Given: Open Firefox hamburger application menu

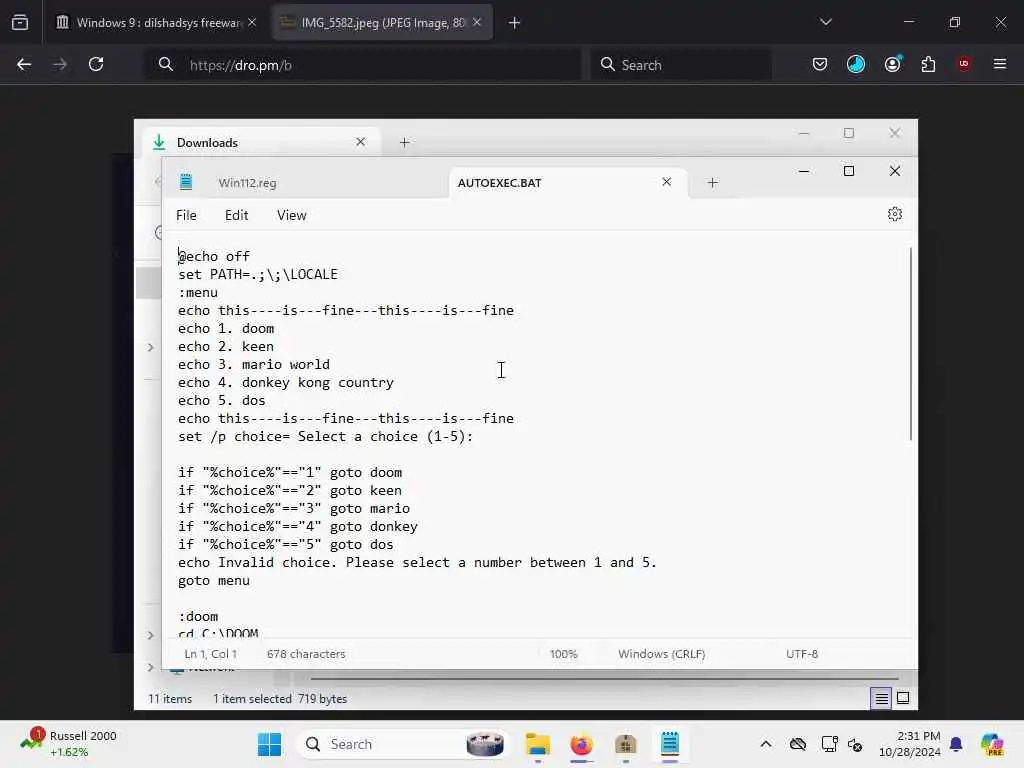Looking at the screenshot, I should point(1000,64).
